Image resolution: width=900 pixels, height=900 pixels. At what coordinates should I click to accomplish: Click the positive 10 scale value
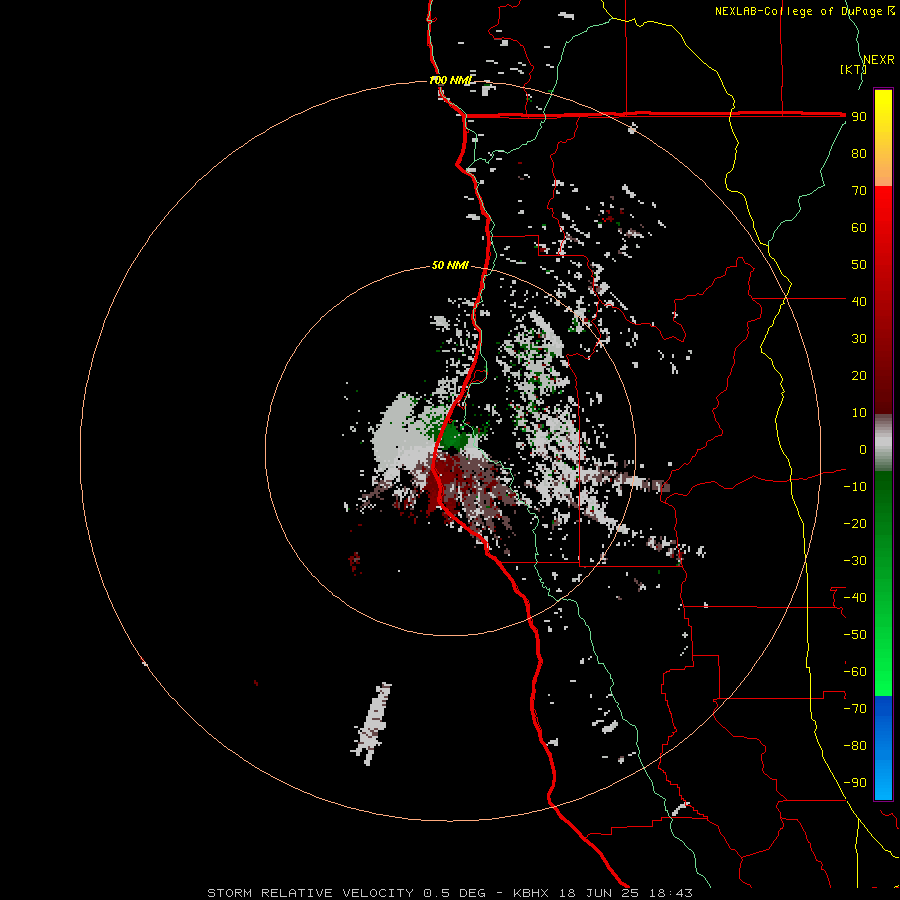point(859,413)
